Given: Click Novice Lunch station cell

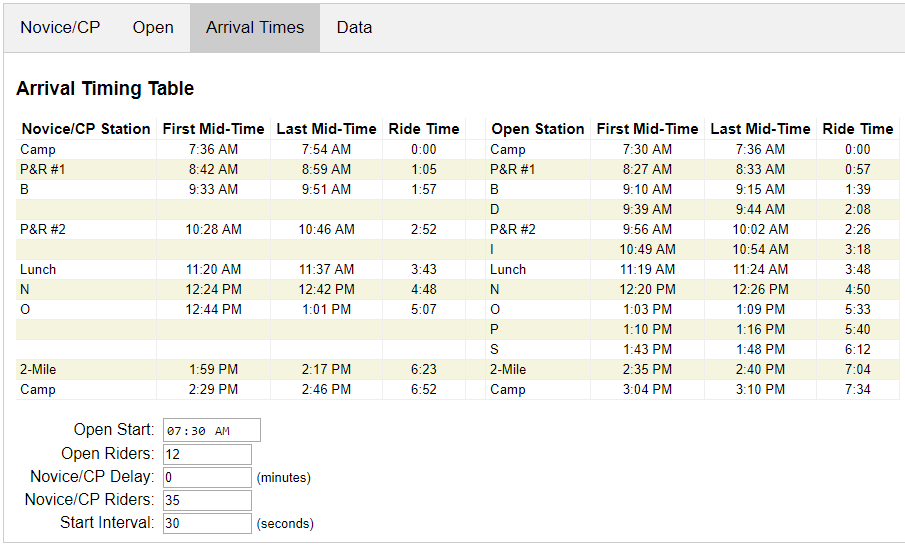Looking at the screenshot, I should pos(86,269).
